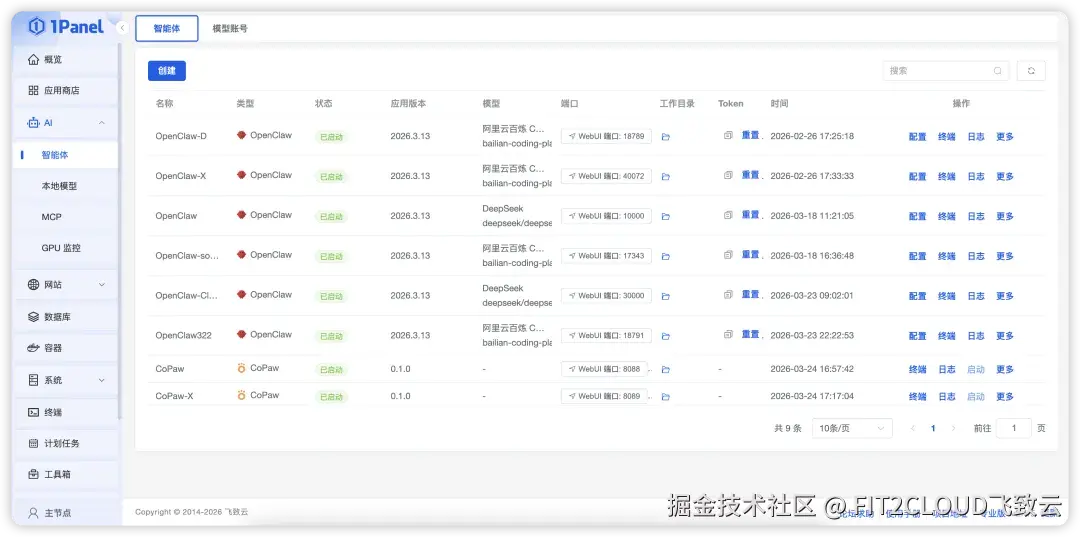This screenshot has height=537, width=1080.
Task: Click 终端 for the OpenClaw-X row
Action: pyautogui.click(x=946, y=177)
